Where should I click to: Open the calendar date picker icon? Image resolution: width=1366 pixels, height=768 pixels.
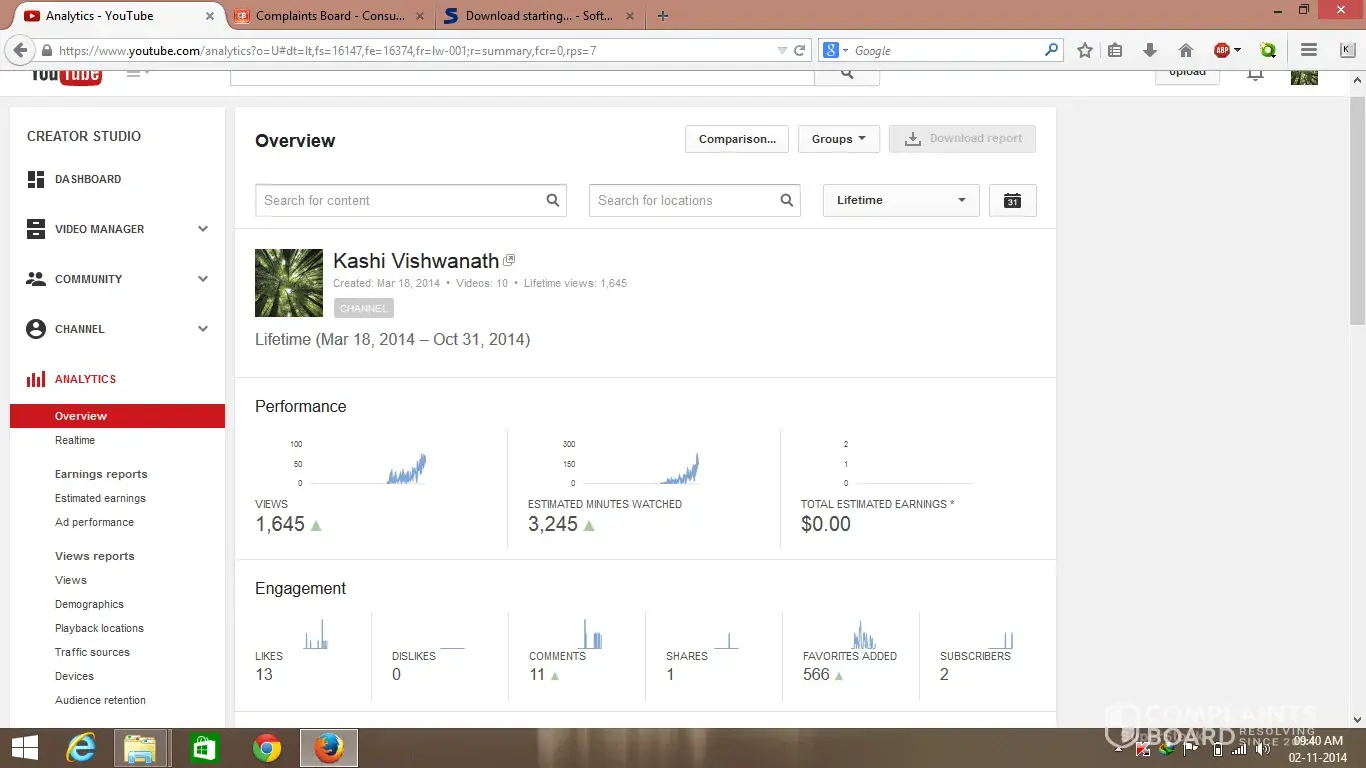point(1012,201)
